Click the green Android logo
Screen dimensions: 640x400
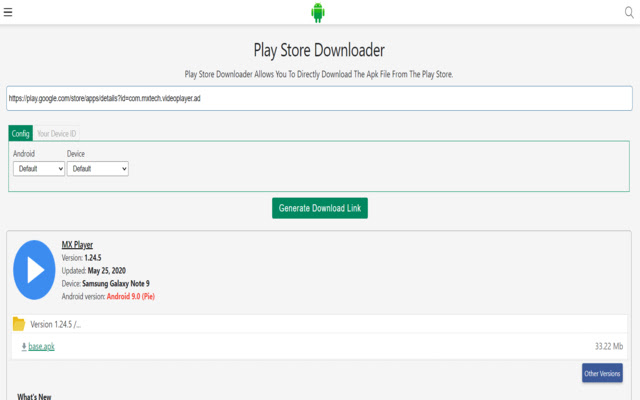[318, 13]
